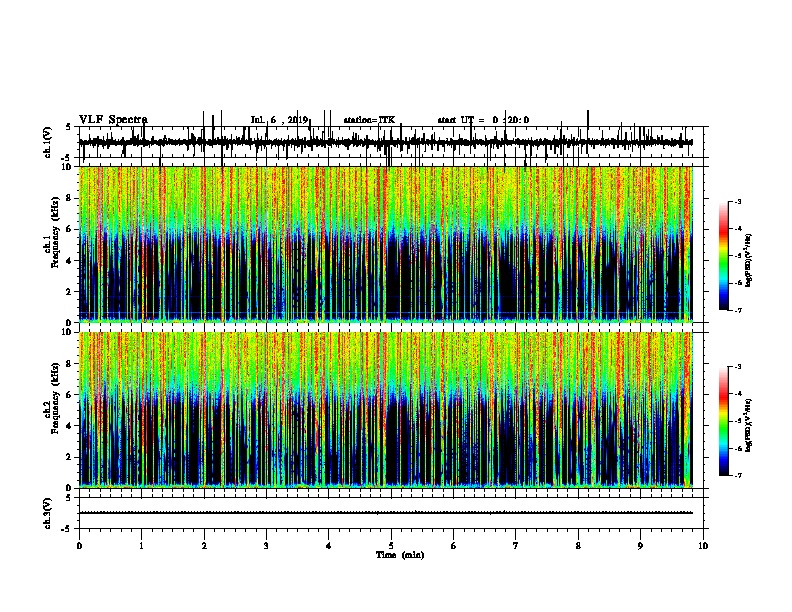Click time axis tick label '7'
Viewport: 792px width, 612px height.
[516, 546]
